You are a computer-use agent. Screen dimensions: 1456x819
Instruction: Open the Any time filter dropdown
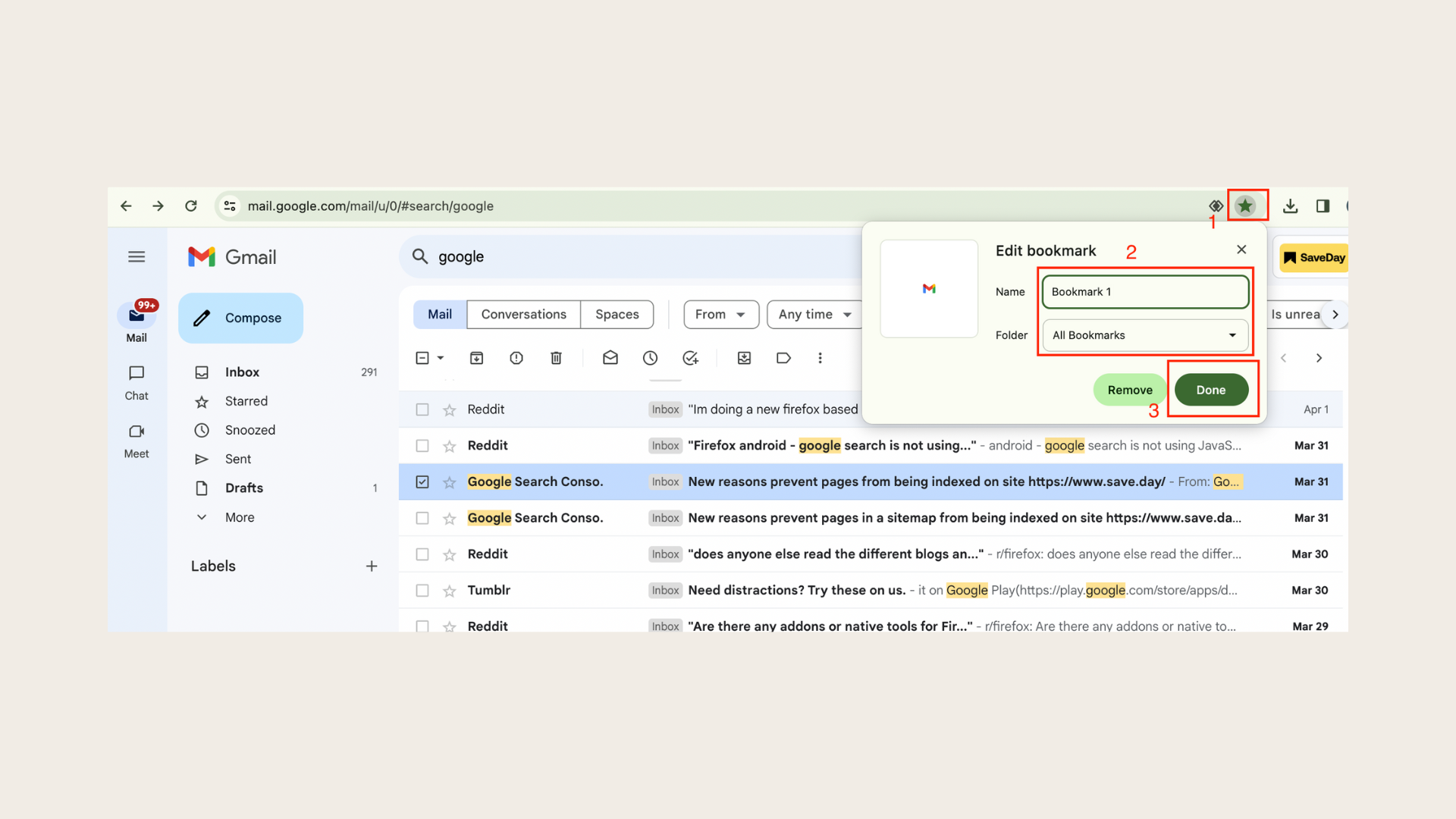(814, 315)
